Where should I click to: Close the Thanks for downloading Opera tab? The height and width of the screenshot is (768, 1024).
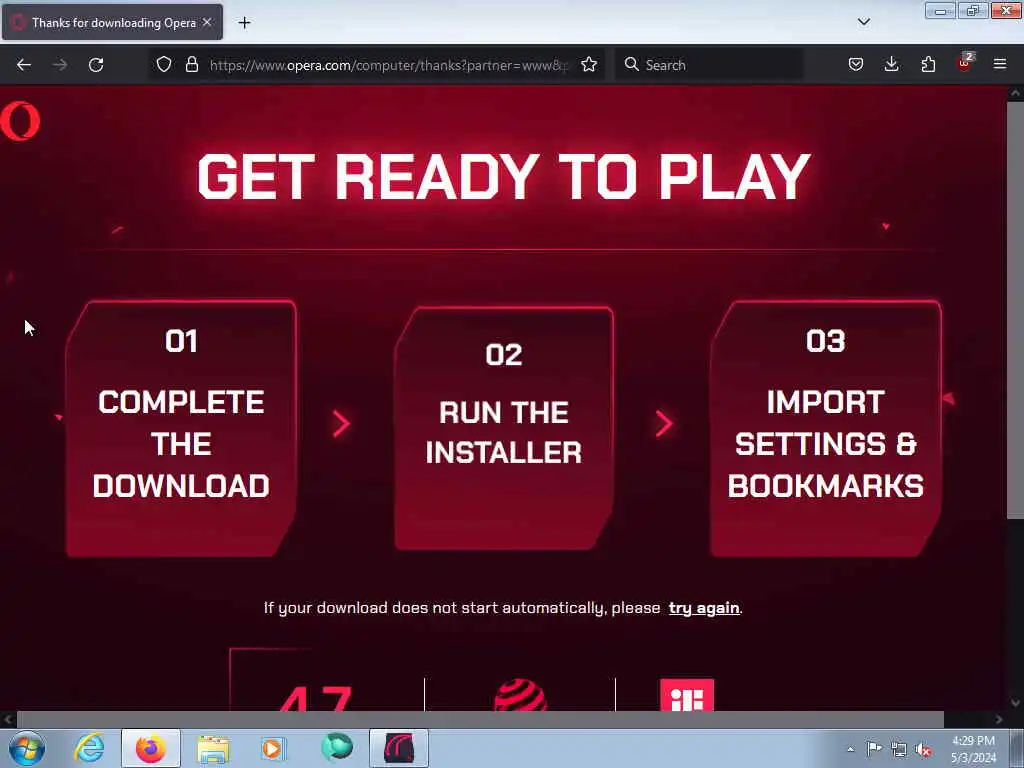pos(207,22)
